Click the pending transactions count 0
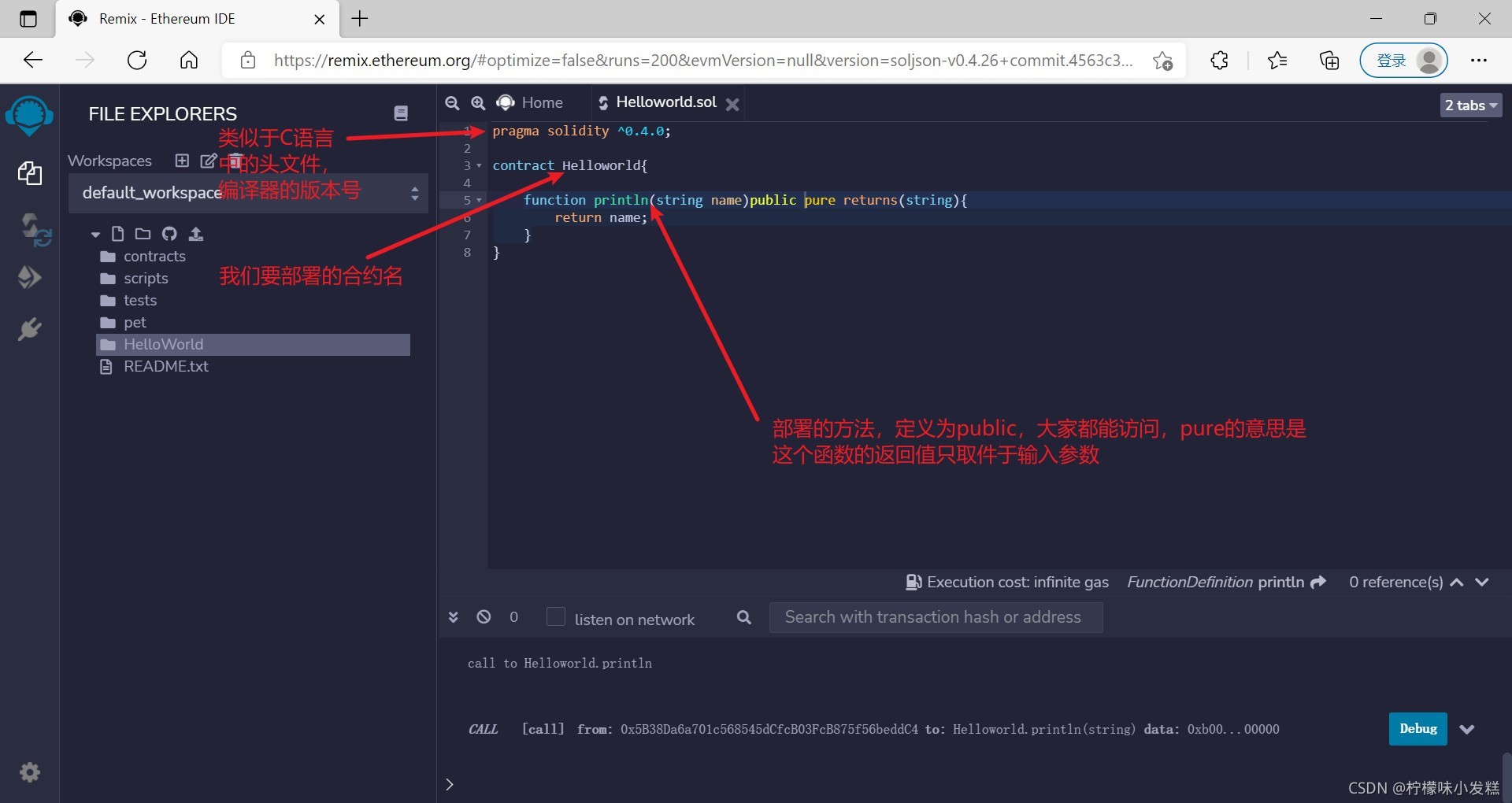 coord(513,617)
